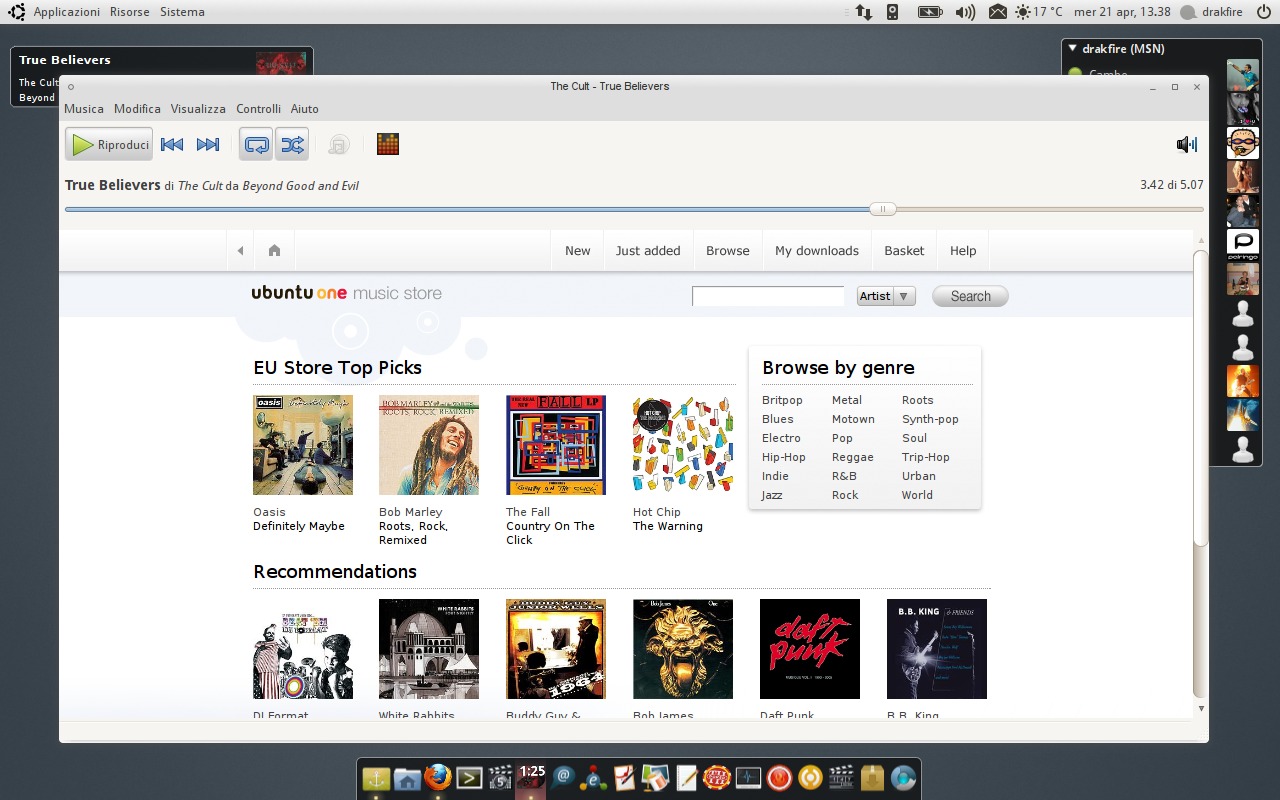Click the network up-down arrows indicator
Image resolution: width=1280 pixels, height=800 pixels.
(863, 12)
